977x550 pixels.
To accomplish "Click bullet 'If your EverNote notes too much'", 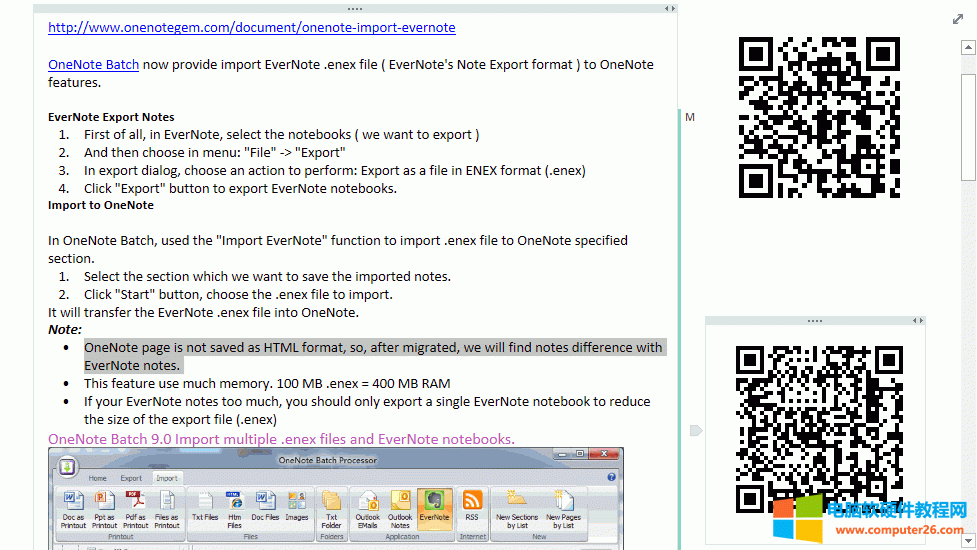I will [x=367, y=410].
